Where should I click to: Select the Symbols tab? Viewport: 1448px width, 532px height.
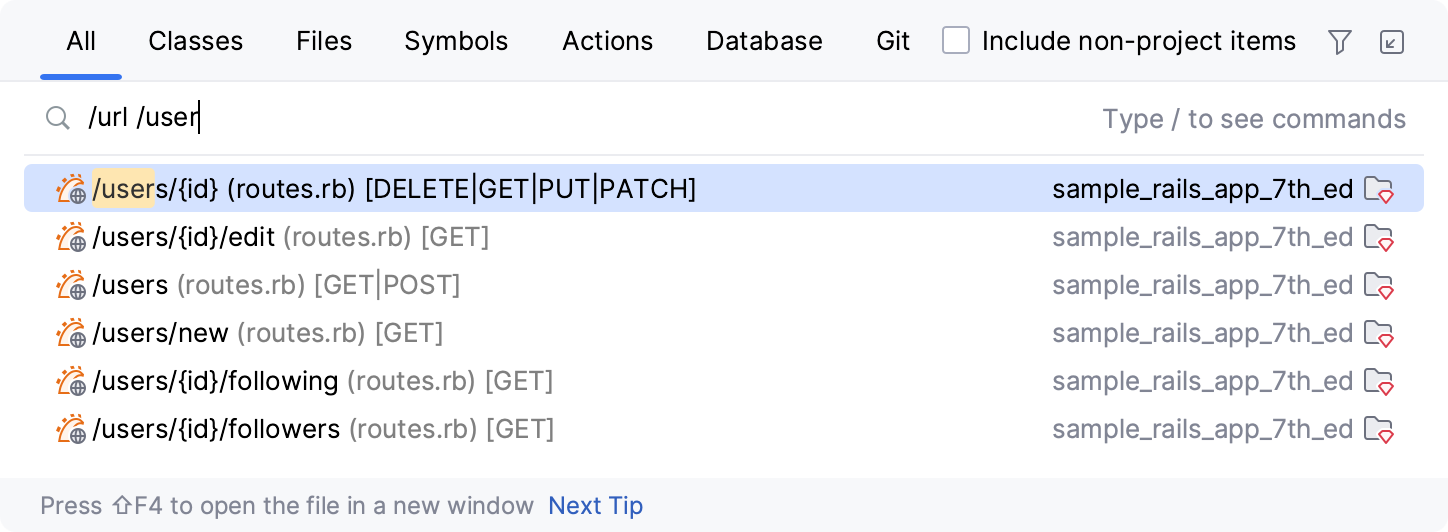(456, 41)
